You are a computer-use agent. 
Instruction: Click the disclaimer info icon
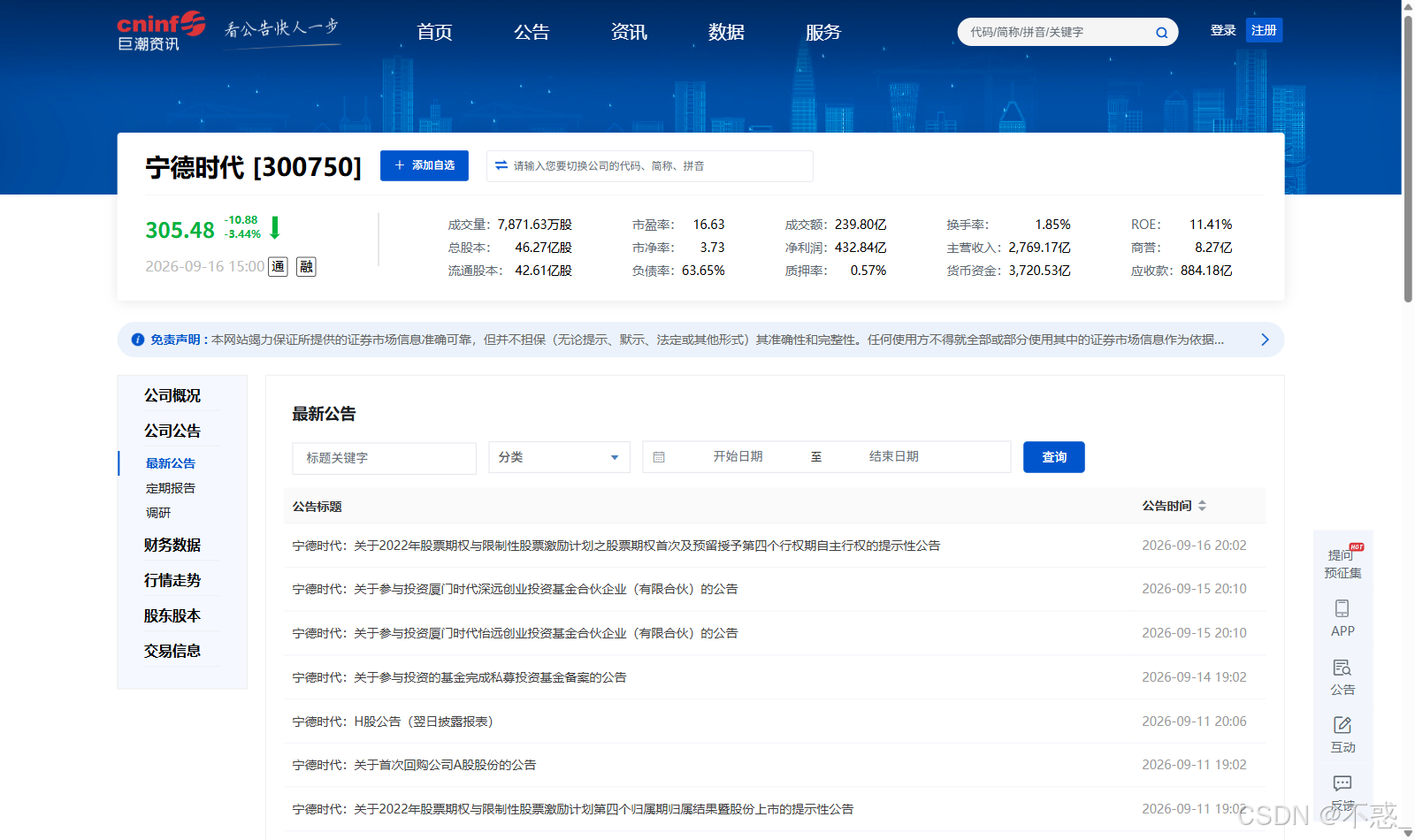[138, 340]
